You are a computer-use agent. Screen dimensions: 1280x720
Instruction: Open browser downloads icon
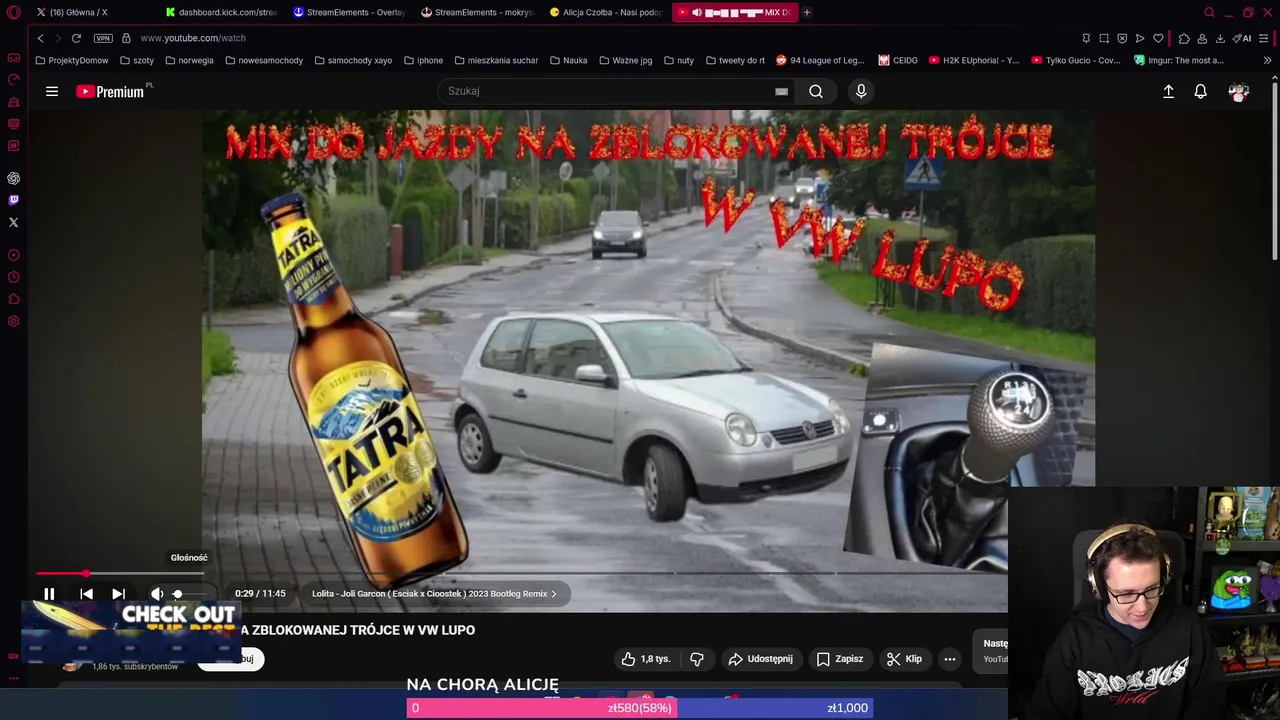point(1220,38)
